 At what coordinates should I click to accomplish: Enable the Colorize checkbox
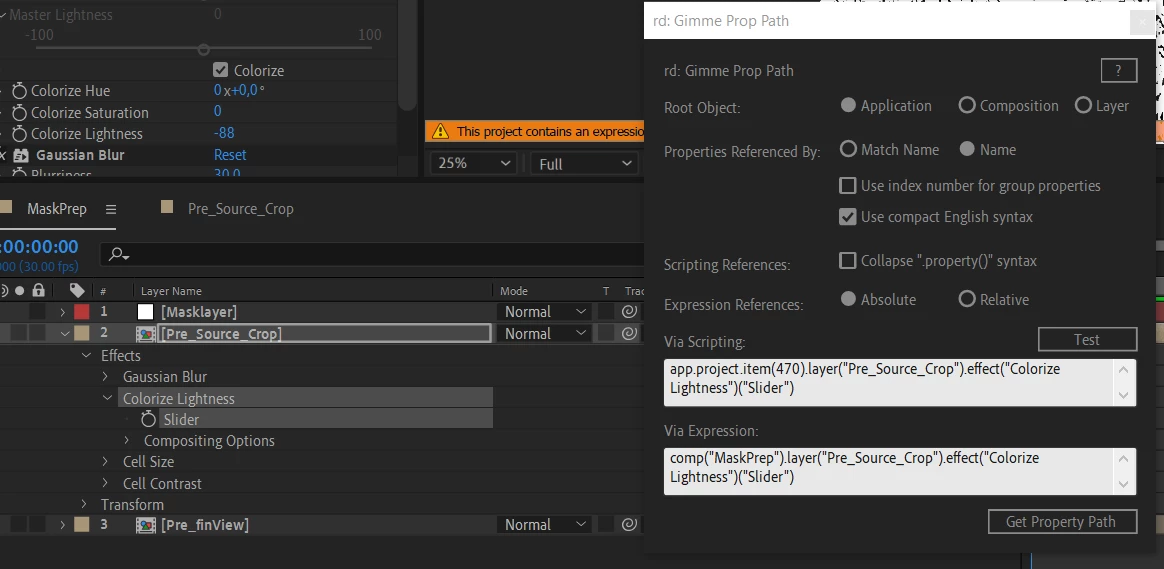pyautogui.click(x=220, y=71)
